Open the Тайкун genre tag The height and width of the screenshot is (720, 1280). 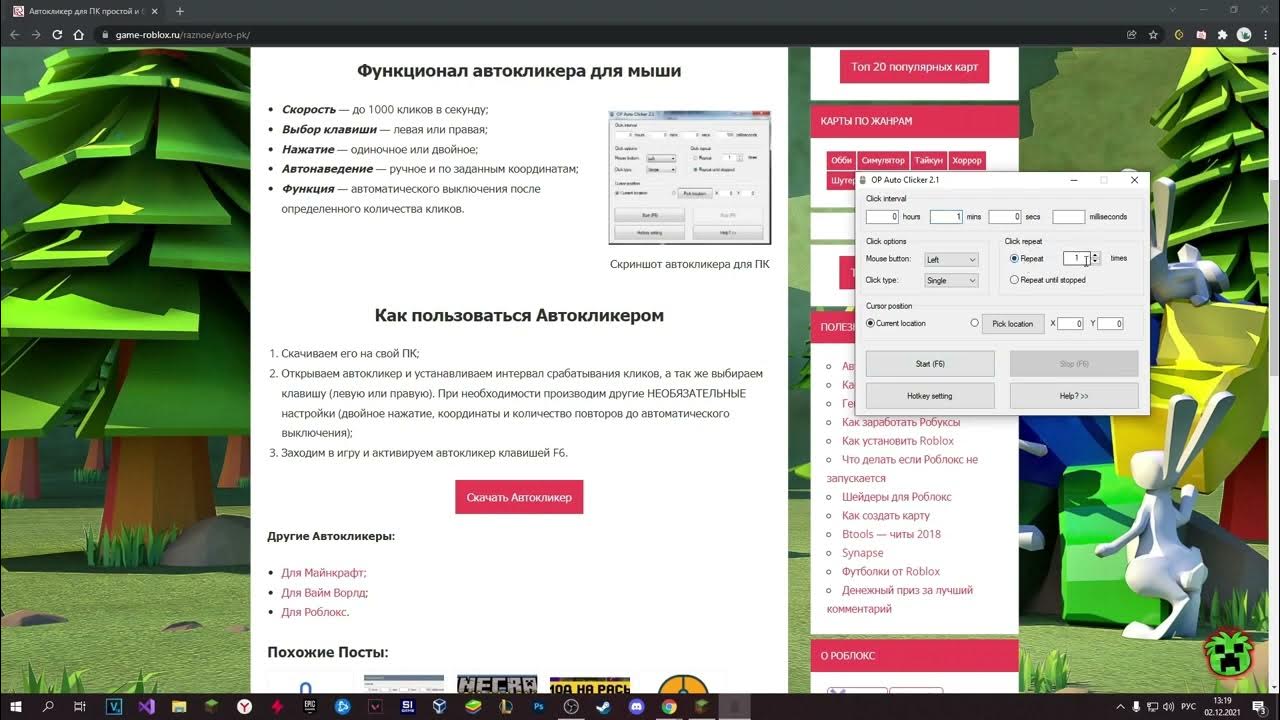pyautogui.click(x=928, y=160)
